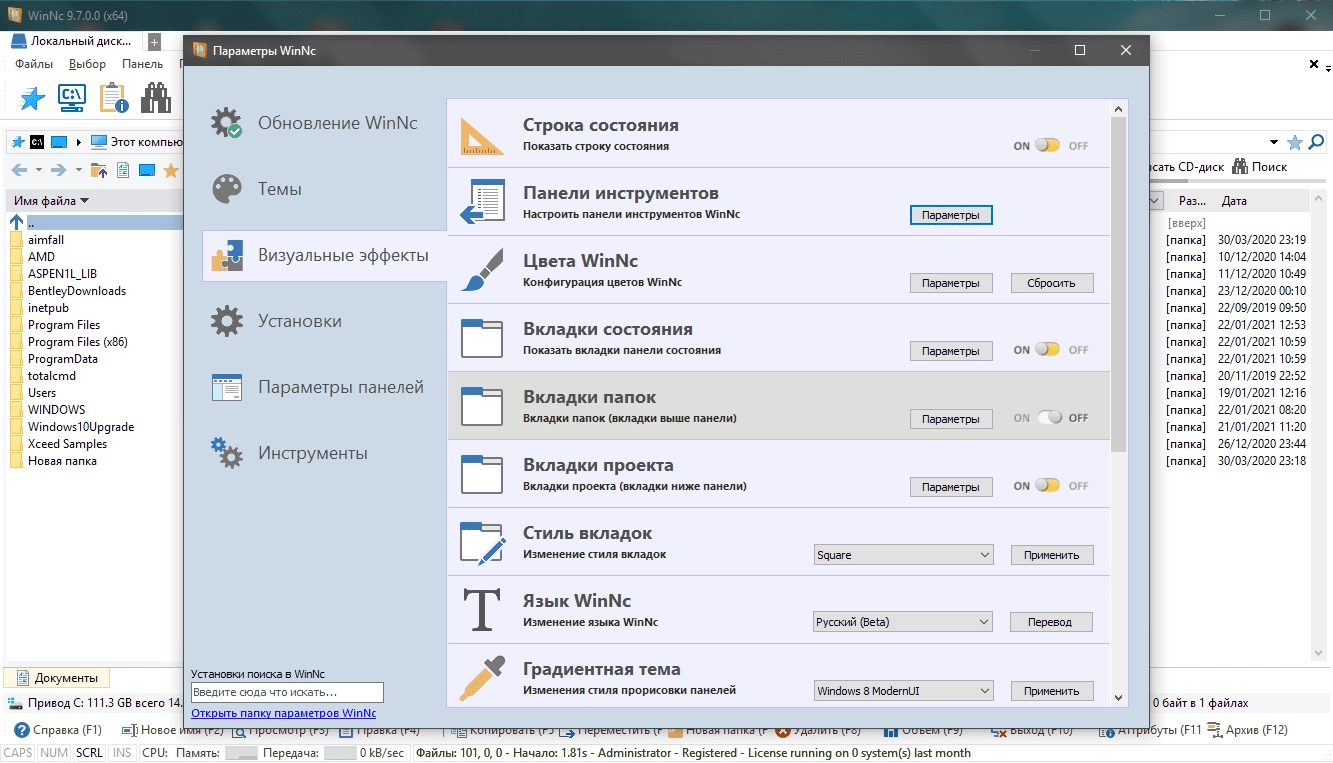
Task: Open forward history dropdown arrow
Action: pos(78,170)
